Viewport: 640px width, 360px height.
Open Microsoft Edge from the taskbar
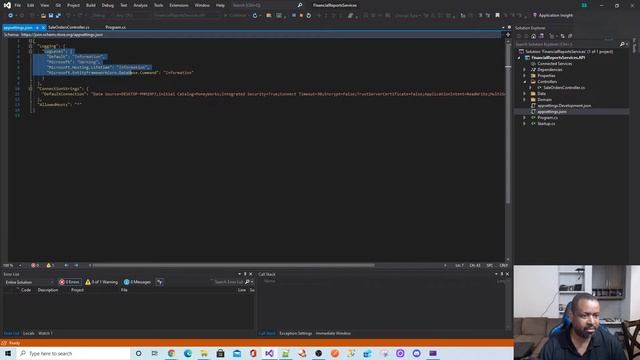coord(188,353)
